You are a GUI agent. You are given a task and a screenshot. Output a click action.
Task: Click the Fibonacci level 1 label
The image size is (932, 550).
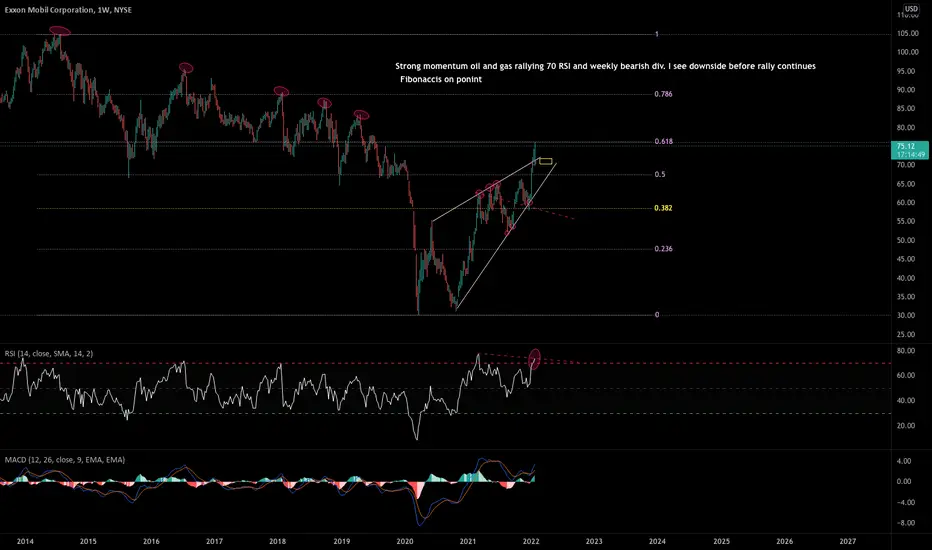click(x=656, y=34)
